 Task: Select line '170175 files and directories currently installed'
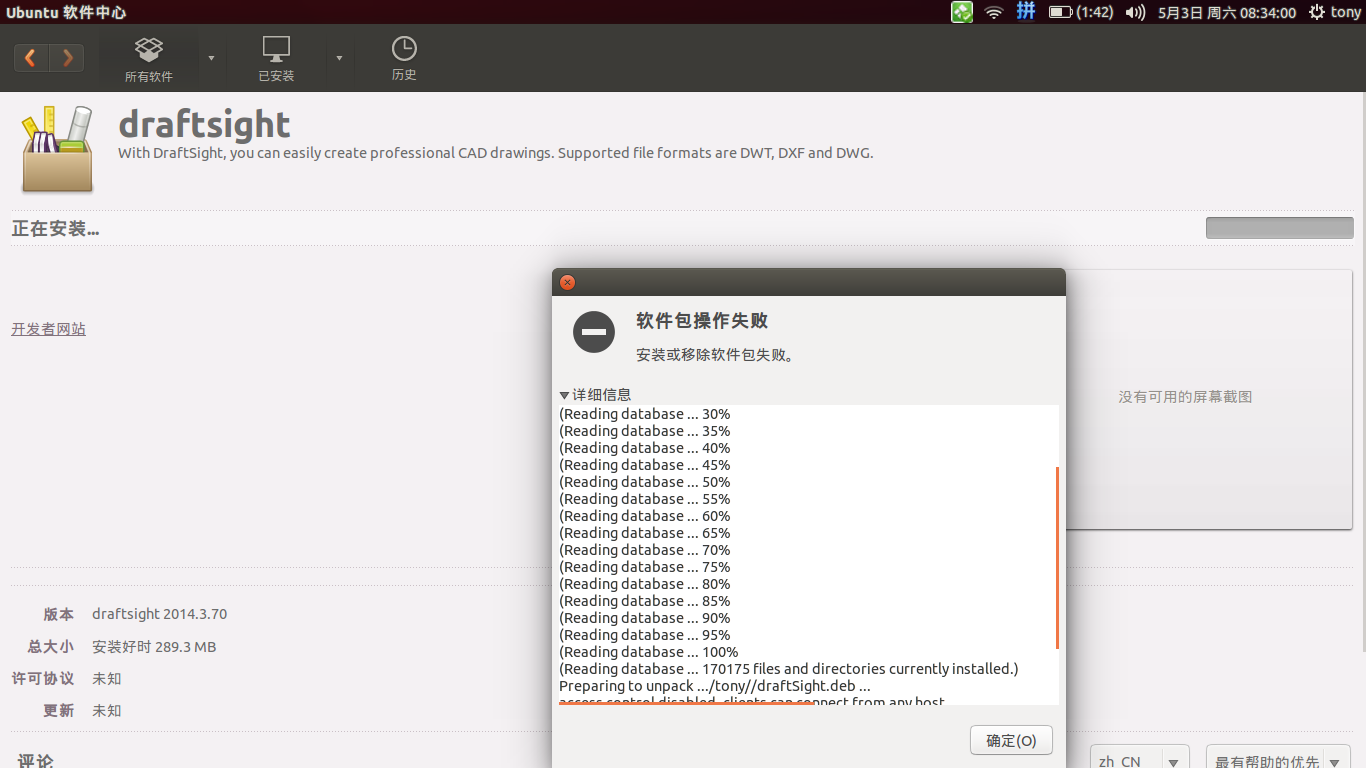pos(858,669)
